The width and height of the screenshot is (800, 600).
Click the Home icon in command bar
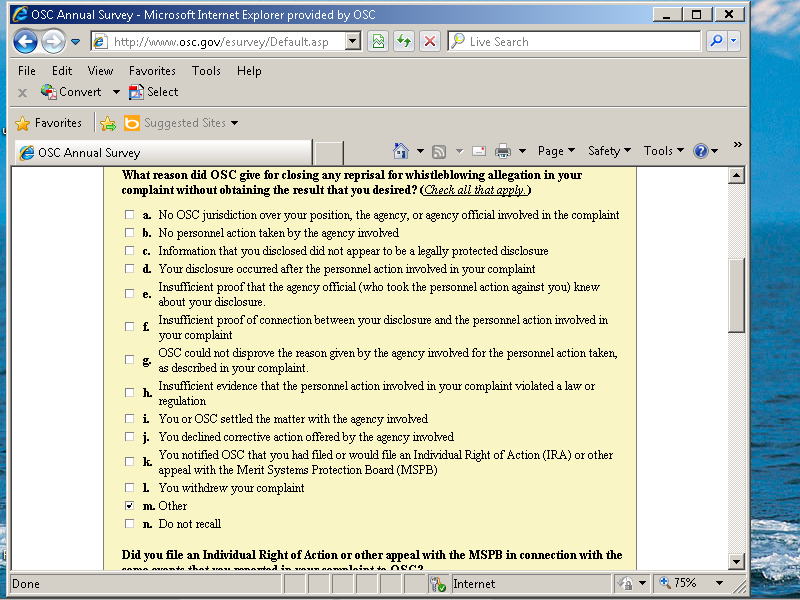point(401,151)
